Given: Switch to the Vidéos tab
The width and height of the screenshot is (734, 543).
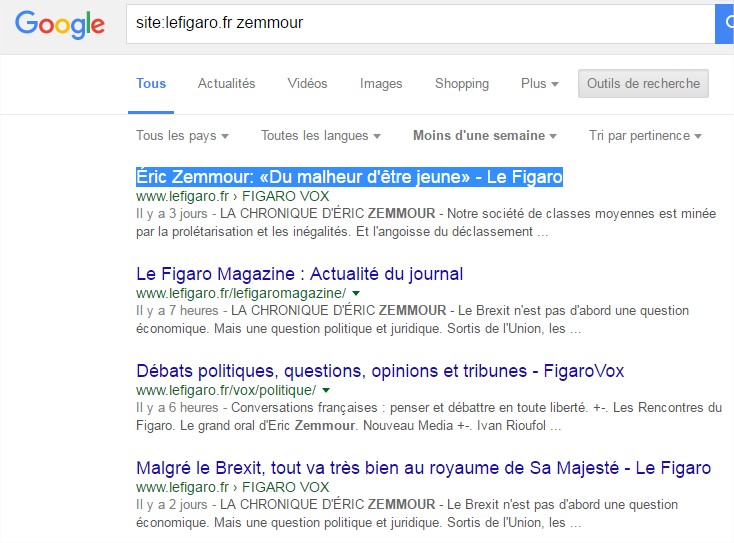Looking at the screenshot, I should click(307, 83).
